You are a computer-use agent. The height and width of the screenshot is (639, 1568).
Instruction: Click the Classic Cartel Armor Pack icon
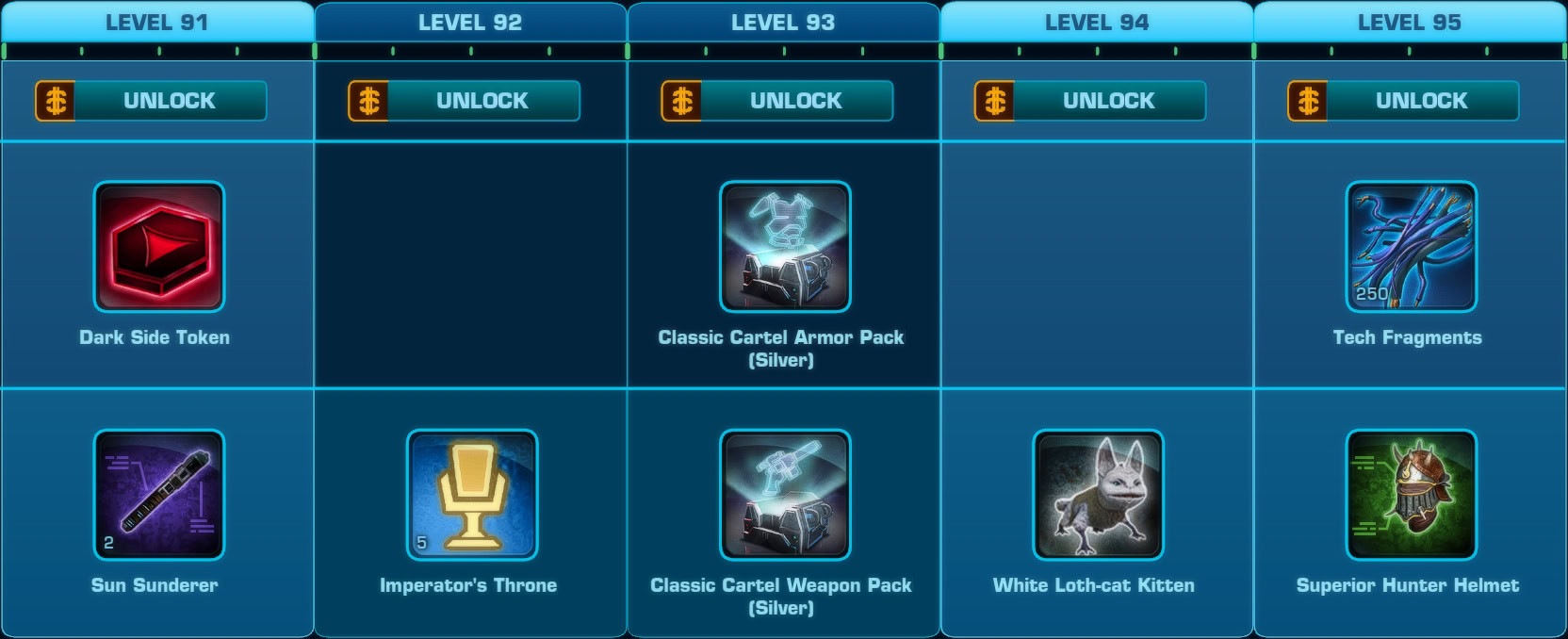point(785,247)
